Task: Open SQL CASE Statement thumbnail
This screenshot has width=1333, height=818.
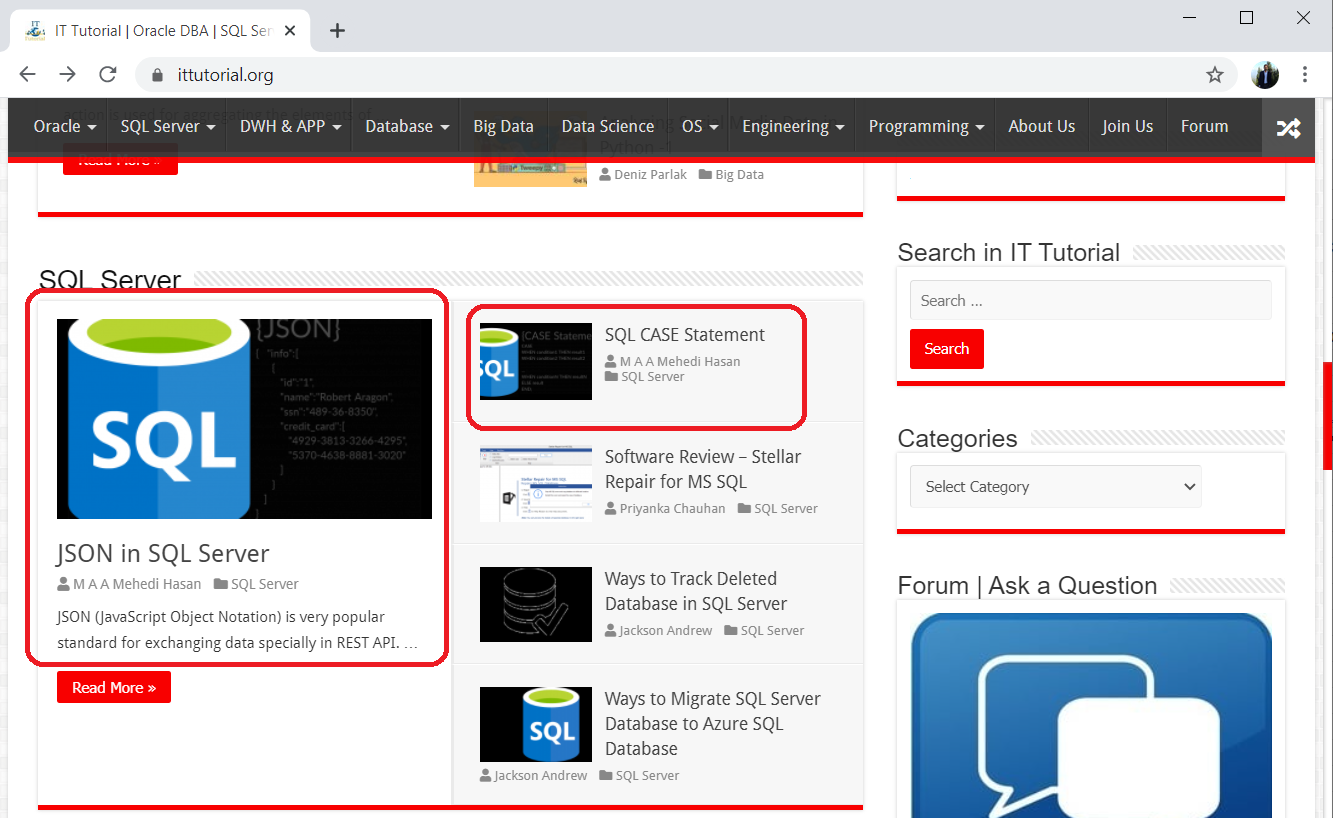Action: pos(536,361)
